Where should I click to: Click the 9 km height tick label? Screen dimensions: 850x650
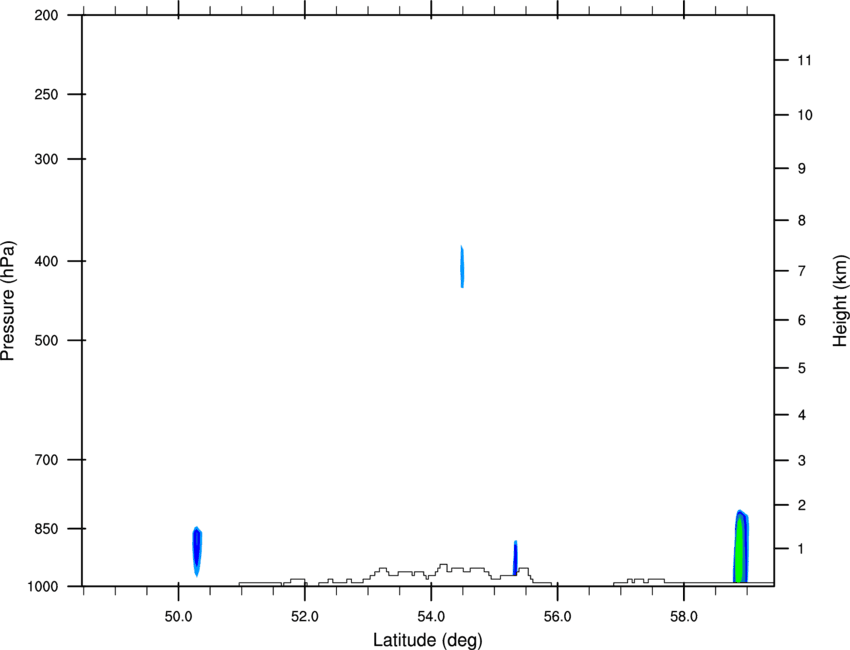pyautogui.click(x=802, y=169)
